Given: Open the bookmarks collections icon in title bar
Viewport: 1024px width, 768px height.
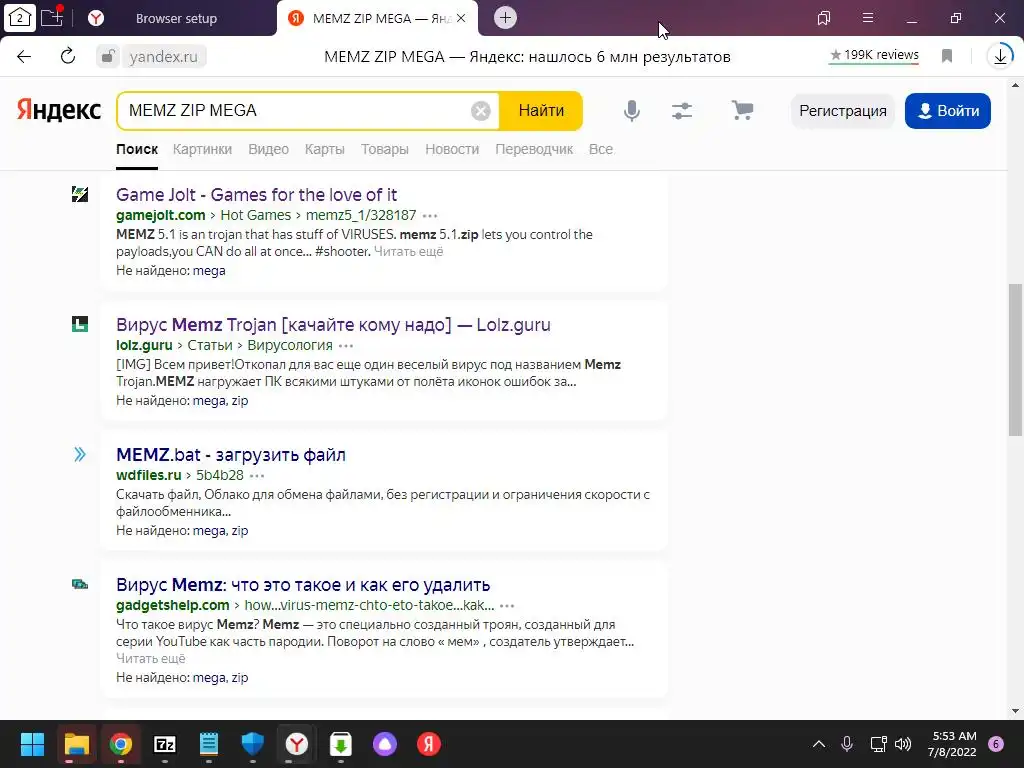Looking at the screenshot, I should (x=824, y=18).
